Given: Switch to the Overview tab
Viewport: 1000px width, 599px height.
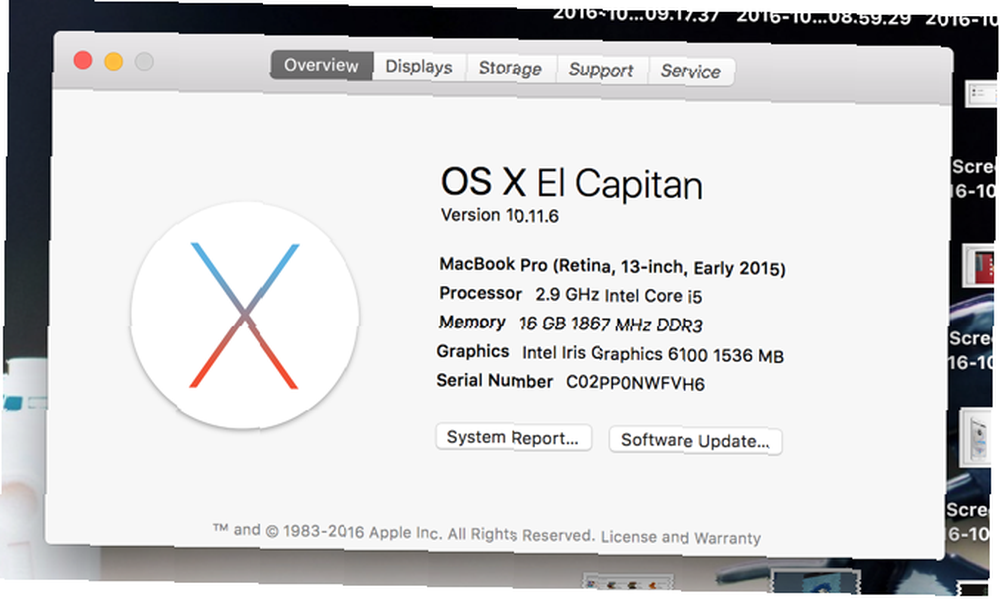Looking at the screenshot, I should (321, 65).
